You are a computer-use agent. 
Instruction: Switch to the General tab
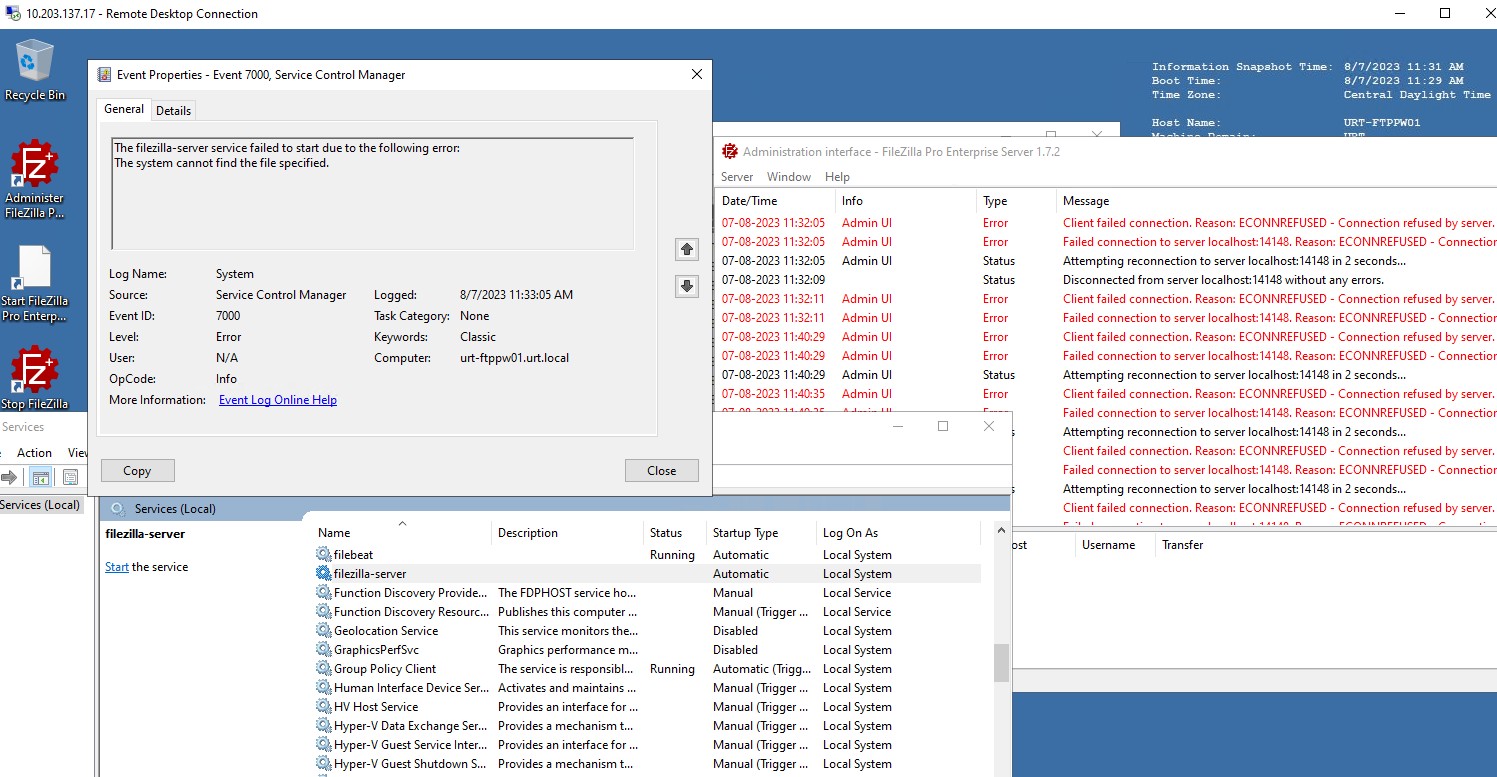(124, 109)
